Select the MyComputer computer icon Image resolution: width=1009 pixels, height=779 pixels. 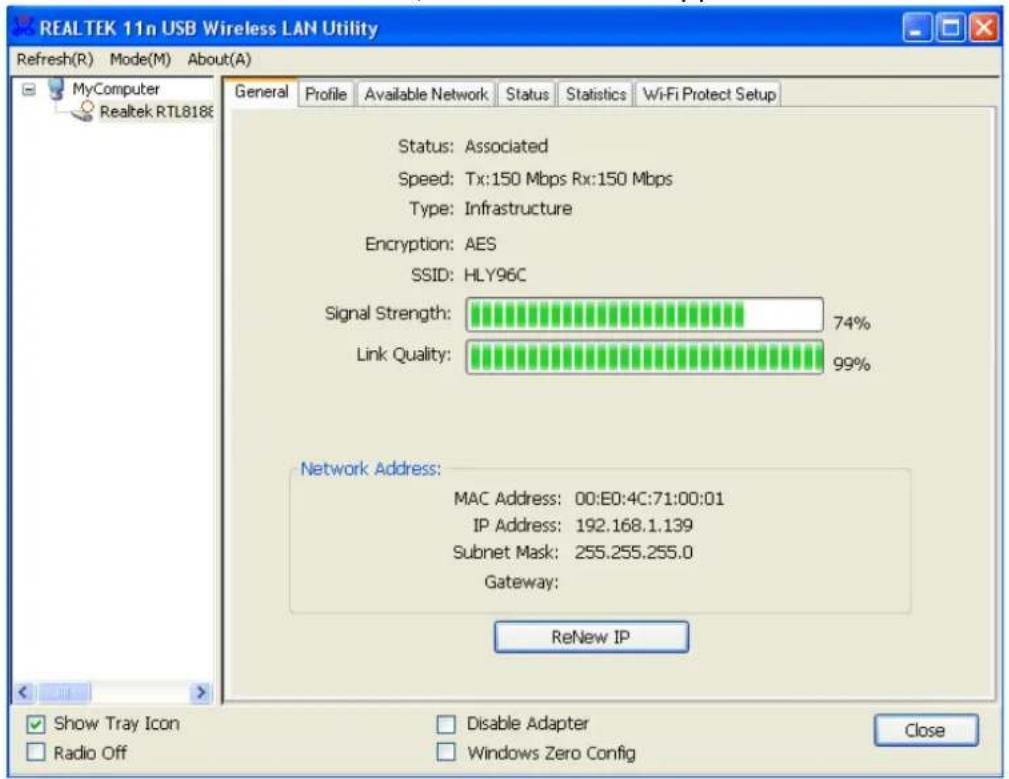57,89
